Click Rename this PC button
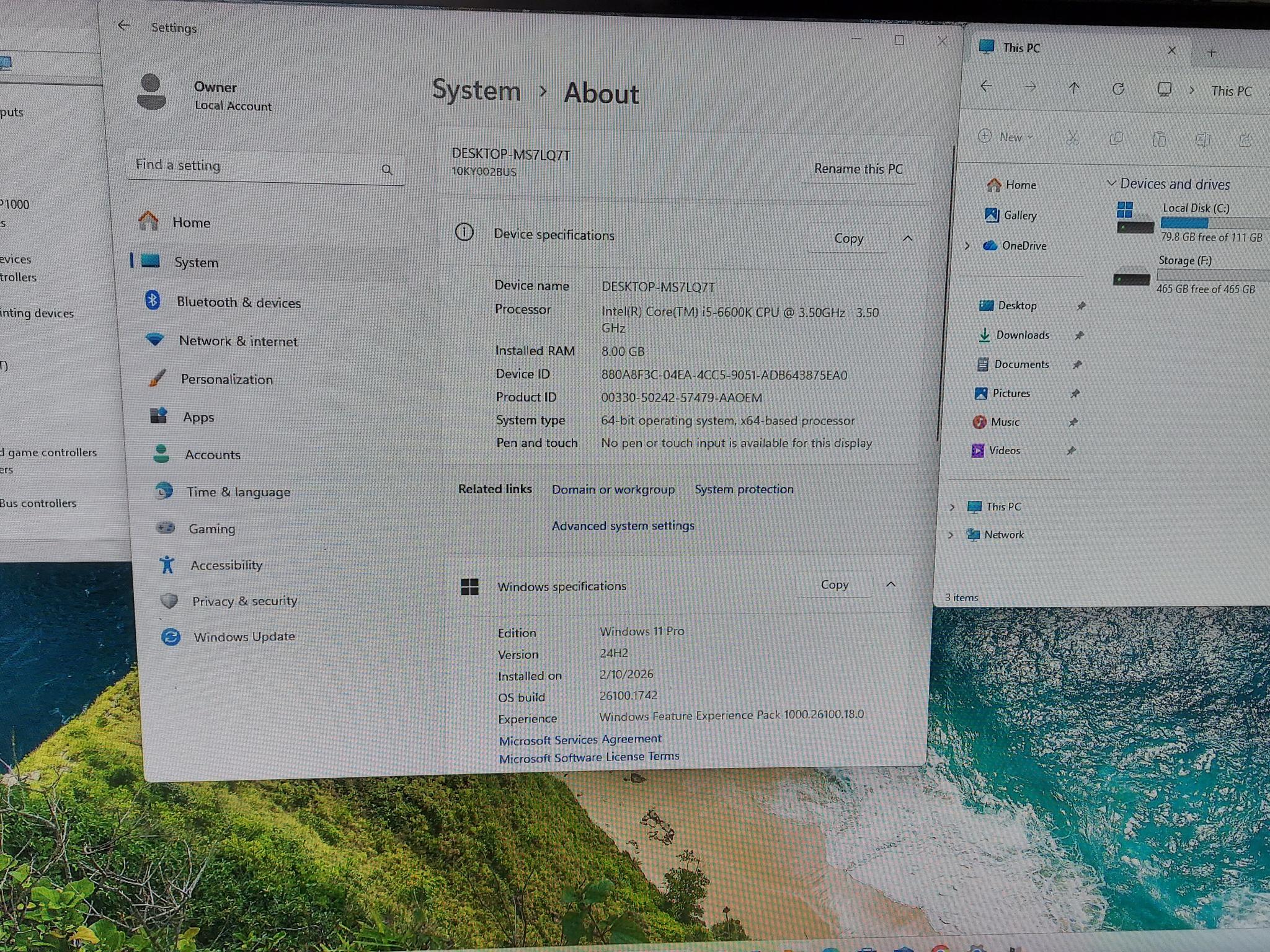Image resolution: width=1270 pixels, height=952 pixels. [858, 169]
